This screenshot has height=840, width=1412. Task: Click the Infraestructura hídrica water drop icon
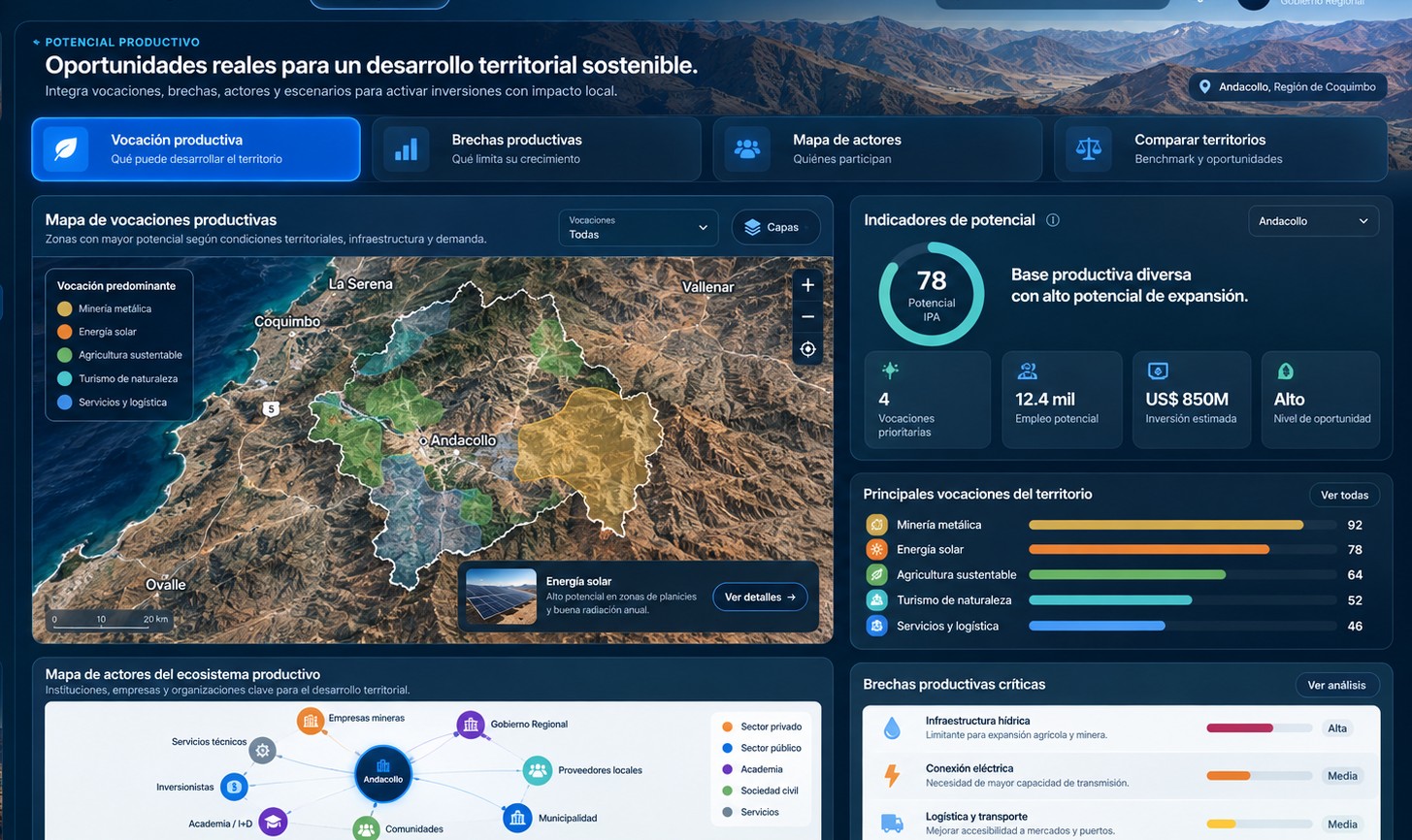click(892, 728)
